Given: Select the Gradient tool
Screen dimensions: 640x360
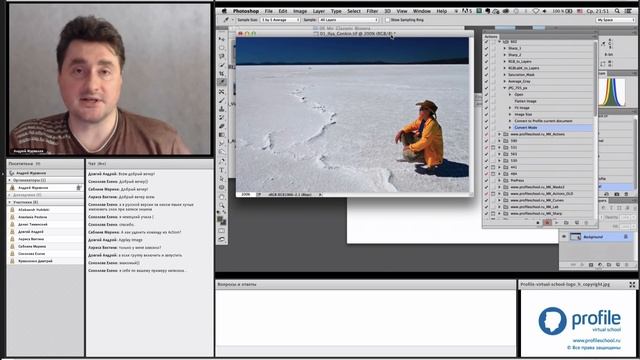Looking at the screenshot, I should point(222,135).
